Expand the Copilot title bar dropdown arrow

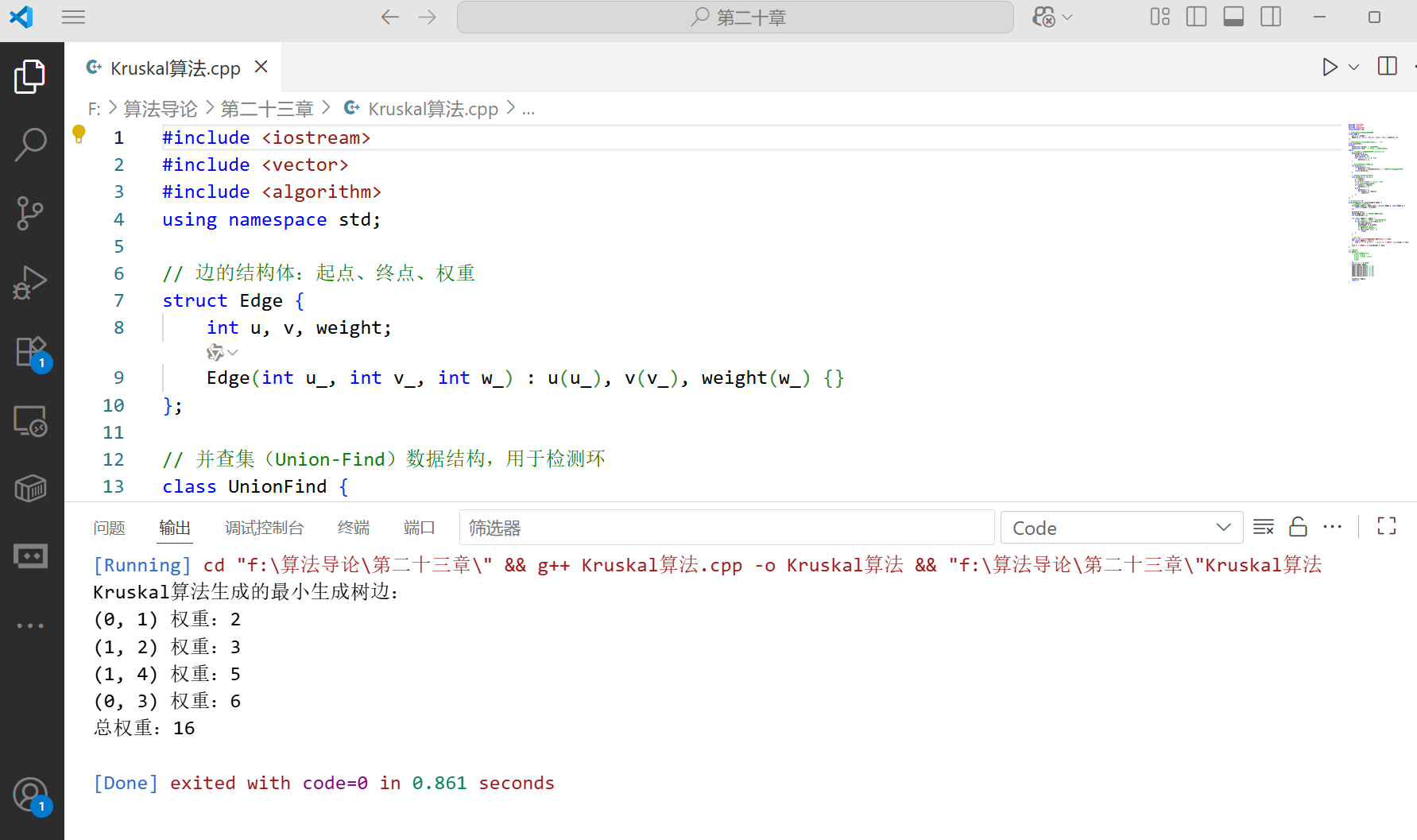pyautogui.click(x=1067, y=17)
